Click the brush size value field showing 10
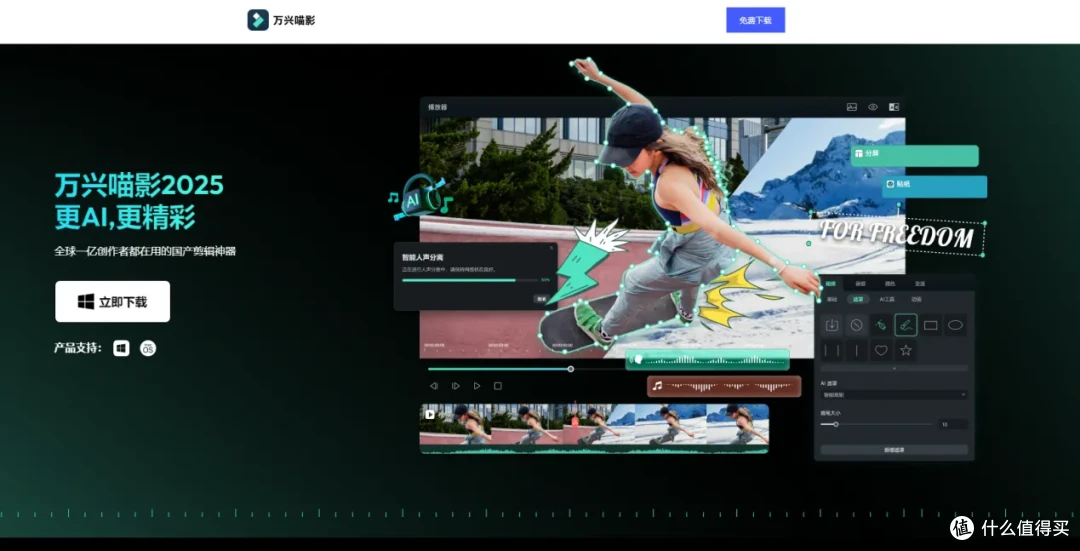Viewport: 1080px width, 551px height. pos(953,424)
